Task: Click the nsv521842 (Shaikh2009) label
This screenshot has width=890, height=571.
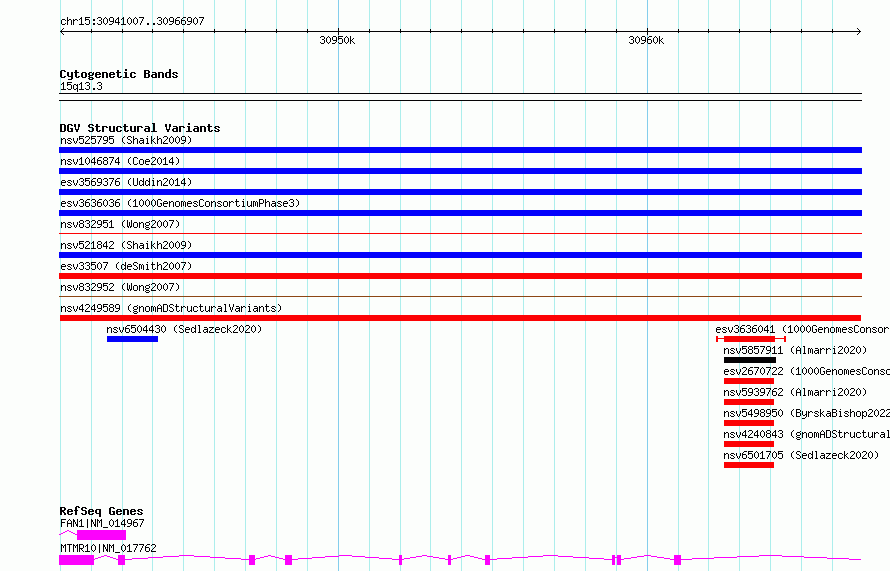Action: point(126,245)
